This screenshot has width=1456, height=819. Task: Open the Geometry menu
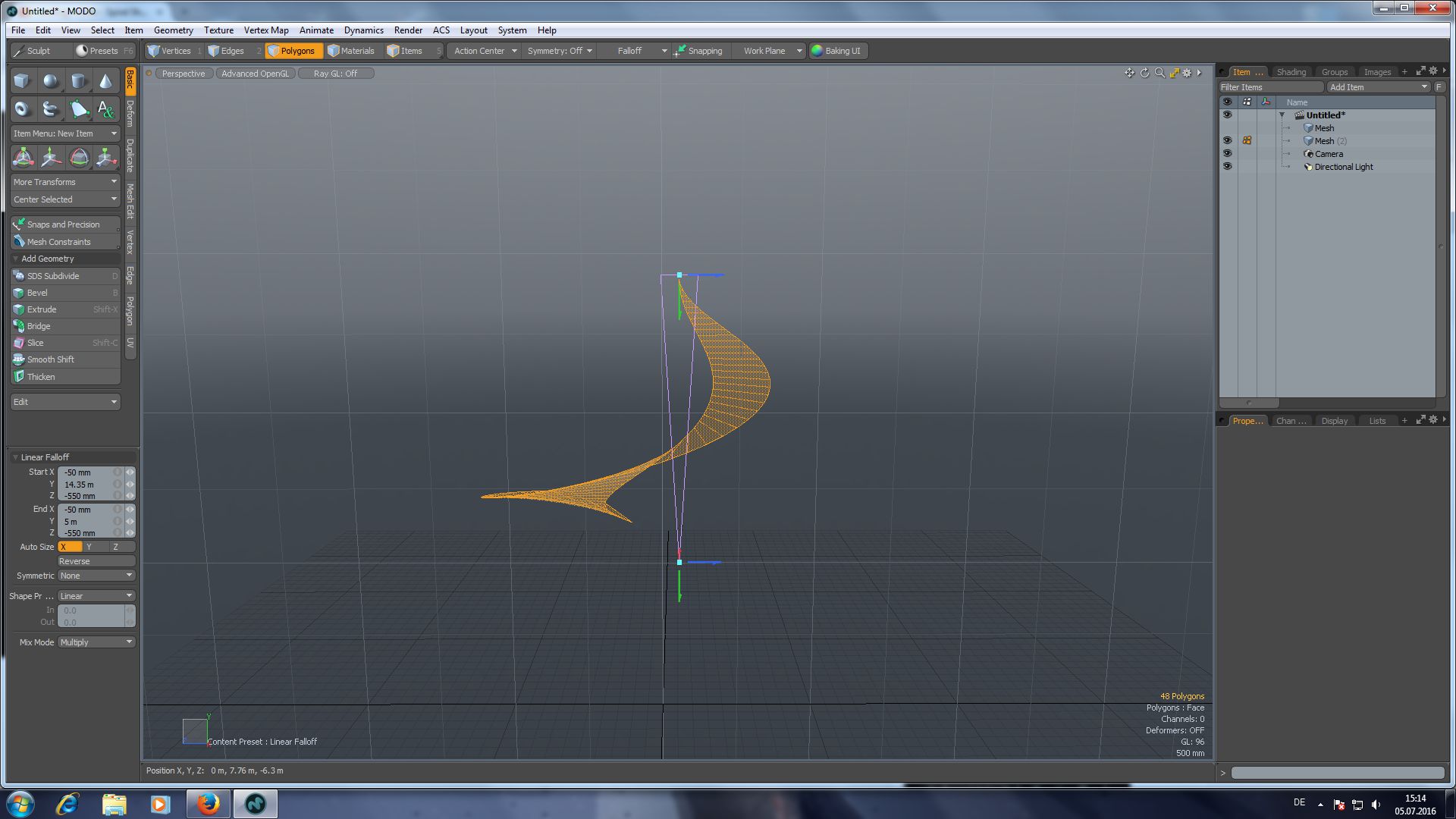(173, 30)
